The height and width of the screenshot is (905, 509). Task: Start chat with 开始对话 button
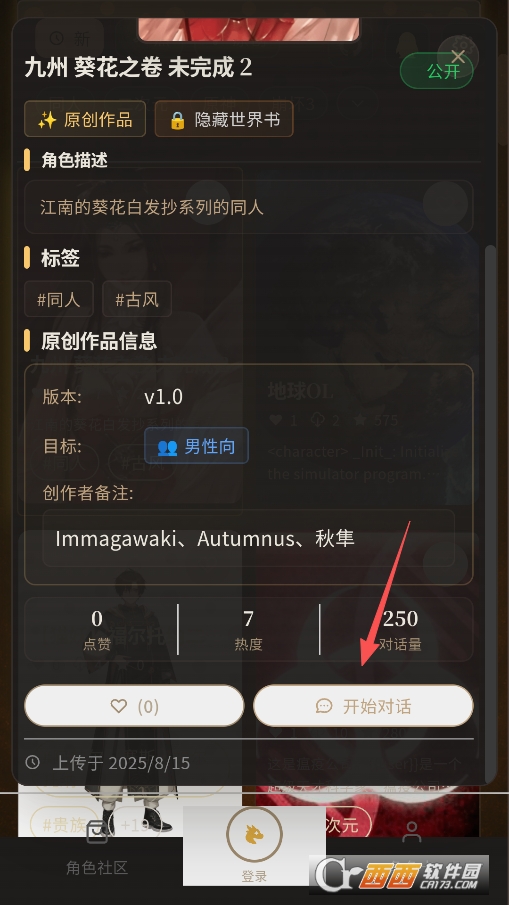click(363, 706)
